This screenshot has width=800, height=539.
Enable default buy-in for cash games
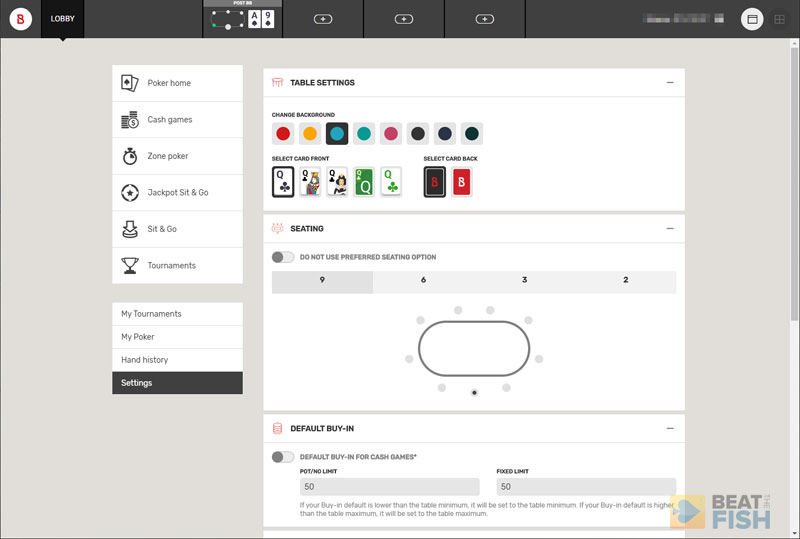pos(283,457)
